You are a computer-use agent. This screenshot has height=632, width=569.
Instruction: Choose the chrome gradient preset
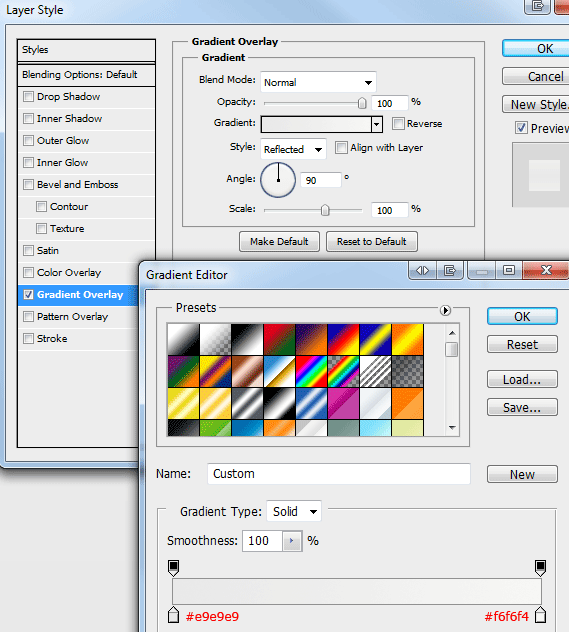tap(279, 371)
